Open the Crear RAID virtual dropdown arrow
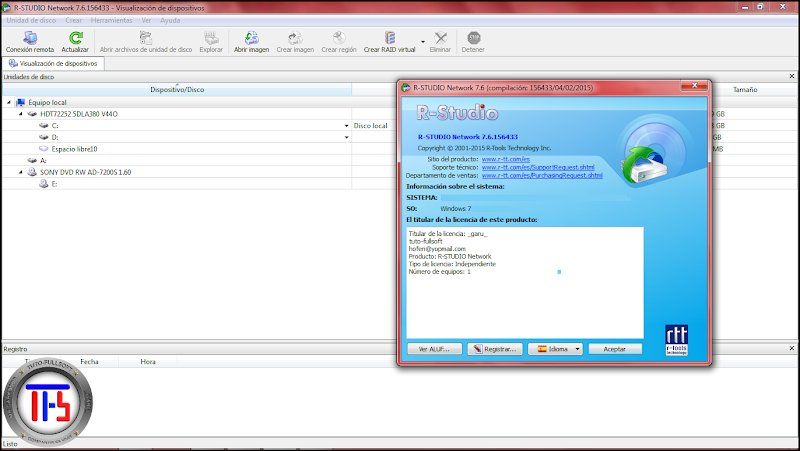800x451 pixels. 422,42
